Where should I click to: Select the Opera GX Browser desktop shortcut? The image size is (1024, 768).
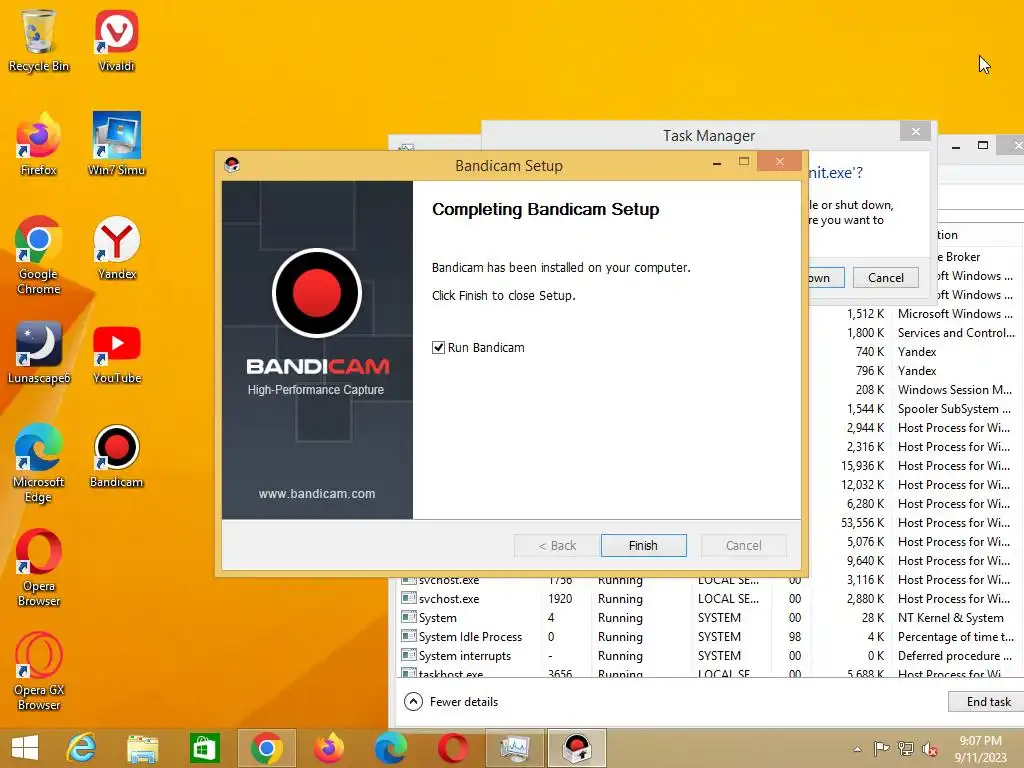coord(39,671)
